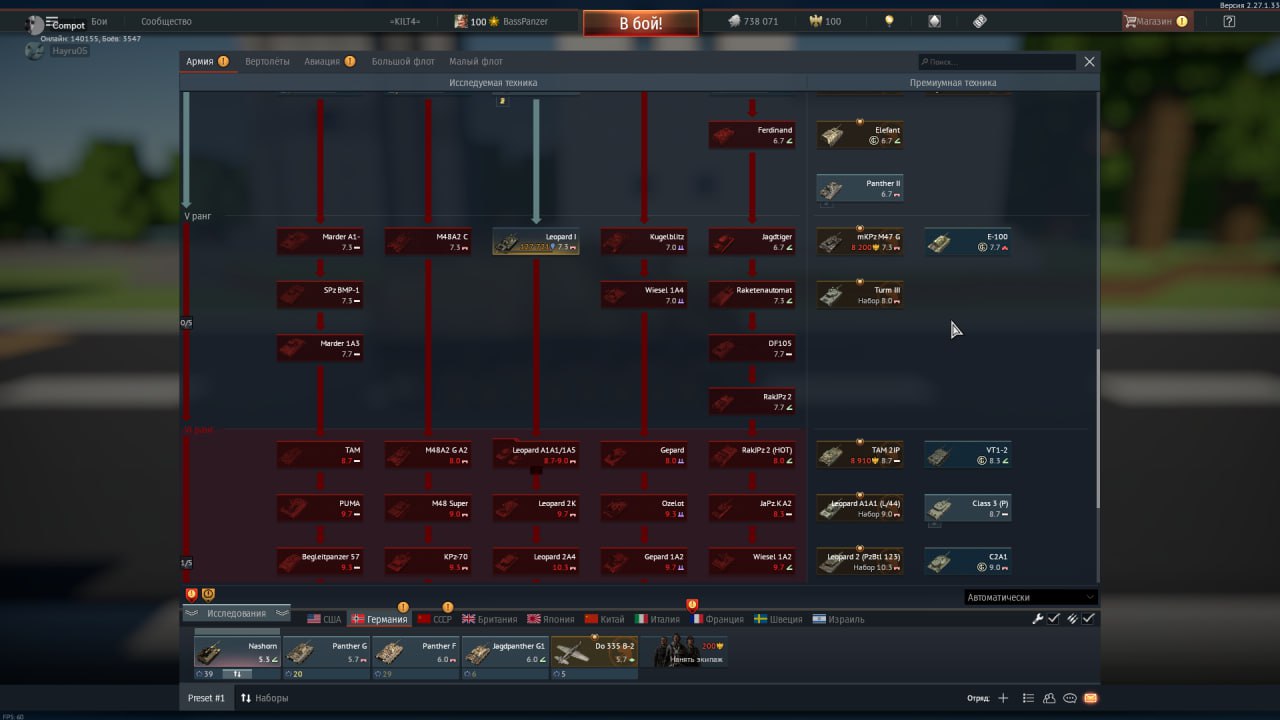Select the SPz BMP-1 vehicle card
1280x720 pixels.
click(320, 295)
